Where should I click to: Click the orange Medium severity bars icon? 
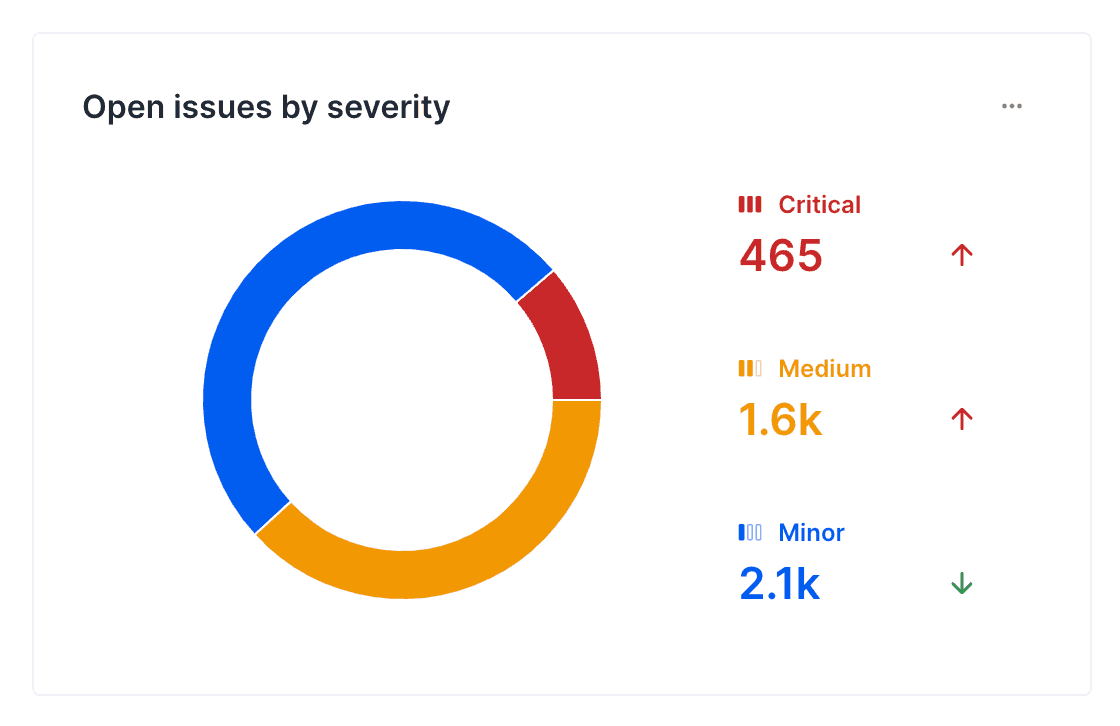coord(750,368)
